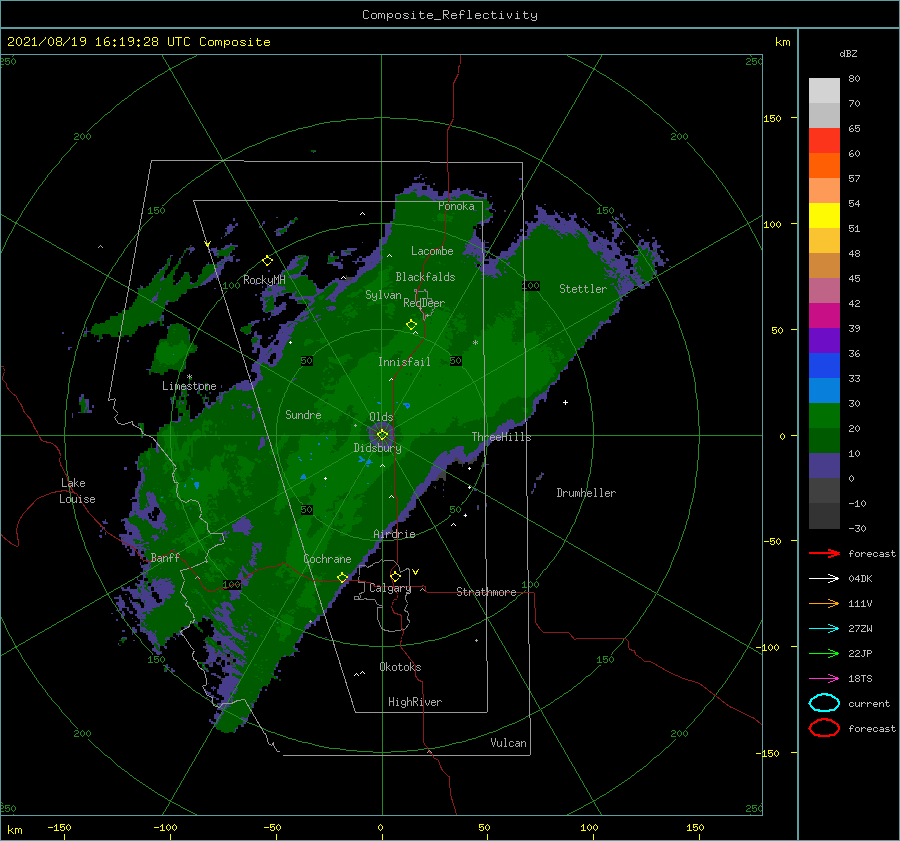Image resolution: width=900 pixels, height=841 pixels.
Task: Select the white 04DK arrow legend icon
Action: click(824, 579)
